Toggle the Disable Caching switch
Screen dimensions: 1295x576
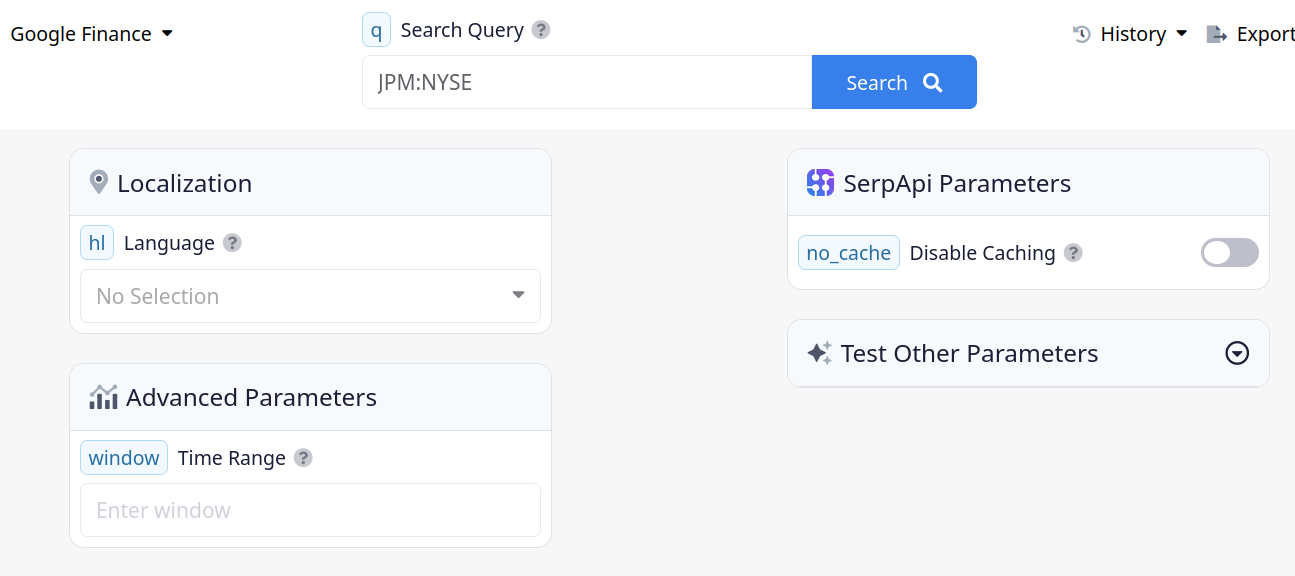tap(1229, 253)
